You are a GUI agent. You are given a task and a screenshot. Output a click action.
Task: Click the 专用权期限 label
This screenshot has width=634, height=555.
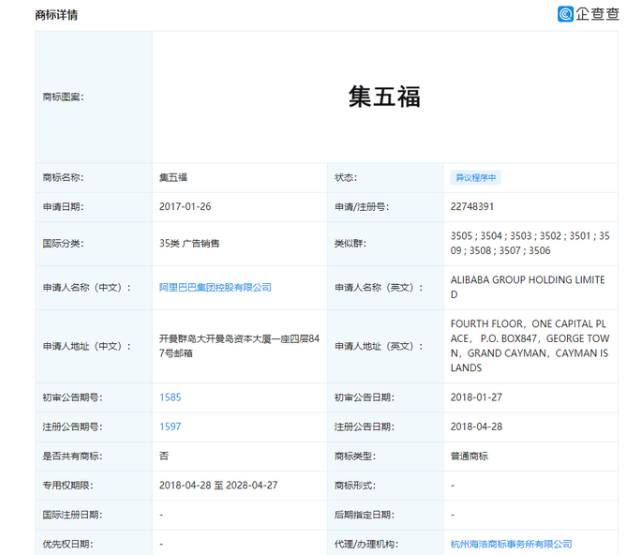(68, 485)
